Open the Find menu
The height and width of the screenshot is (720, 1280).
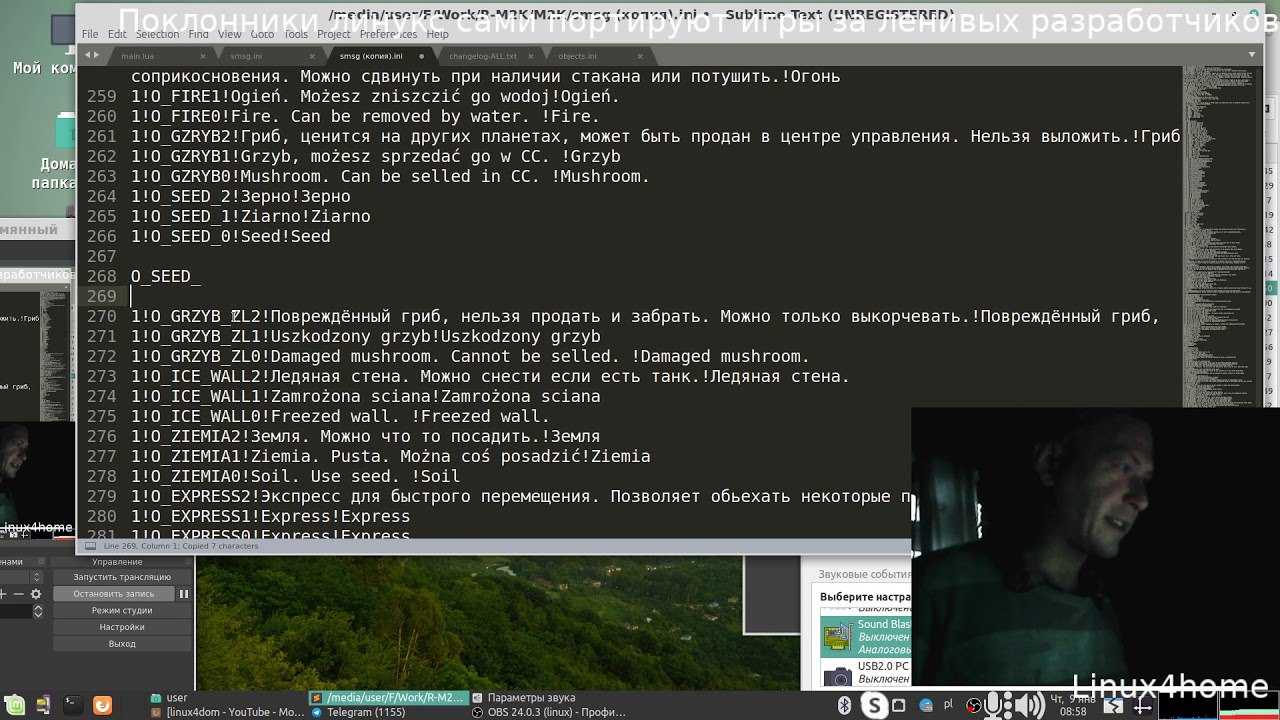pyautogui.click(x=198, y=34)
